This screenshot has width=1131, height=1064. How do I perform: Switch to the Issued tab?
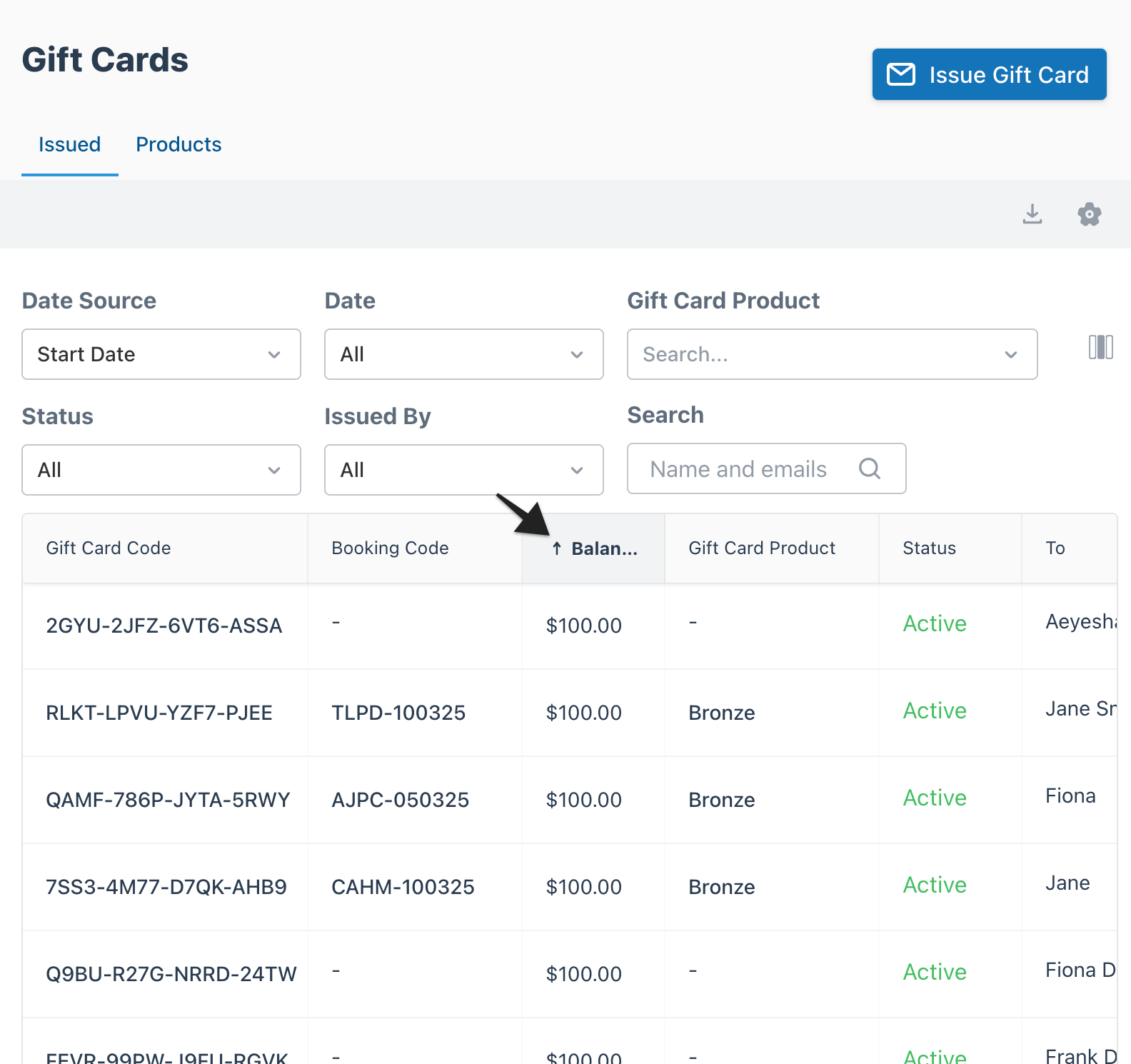point(69,145)
